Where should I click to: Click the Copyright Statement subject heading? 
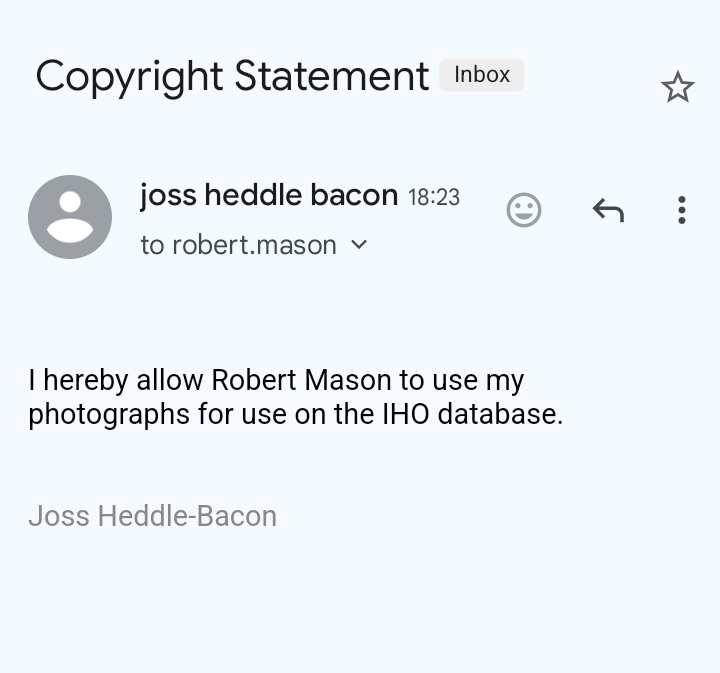pyautogui.click(x=232, y=77)
